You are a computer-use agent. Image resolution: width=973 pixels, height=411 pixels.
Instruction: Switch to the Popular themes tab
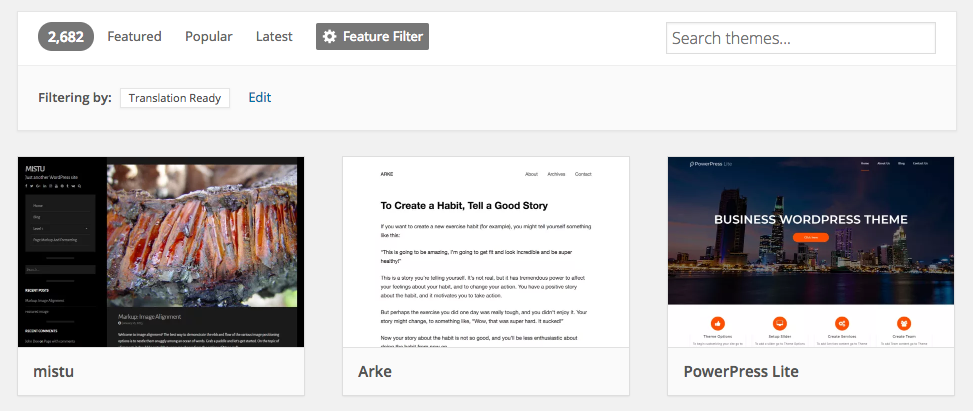tap(208, 37)
